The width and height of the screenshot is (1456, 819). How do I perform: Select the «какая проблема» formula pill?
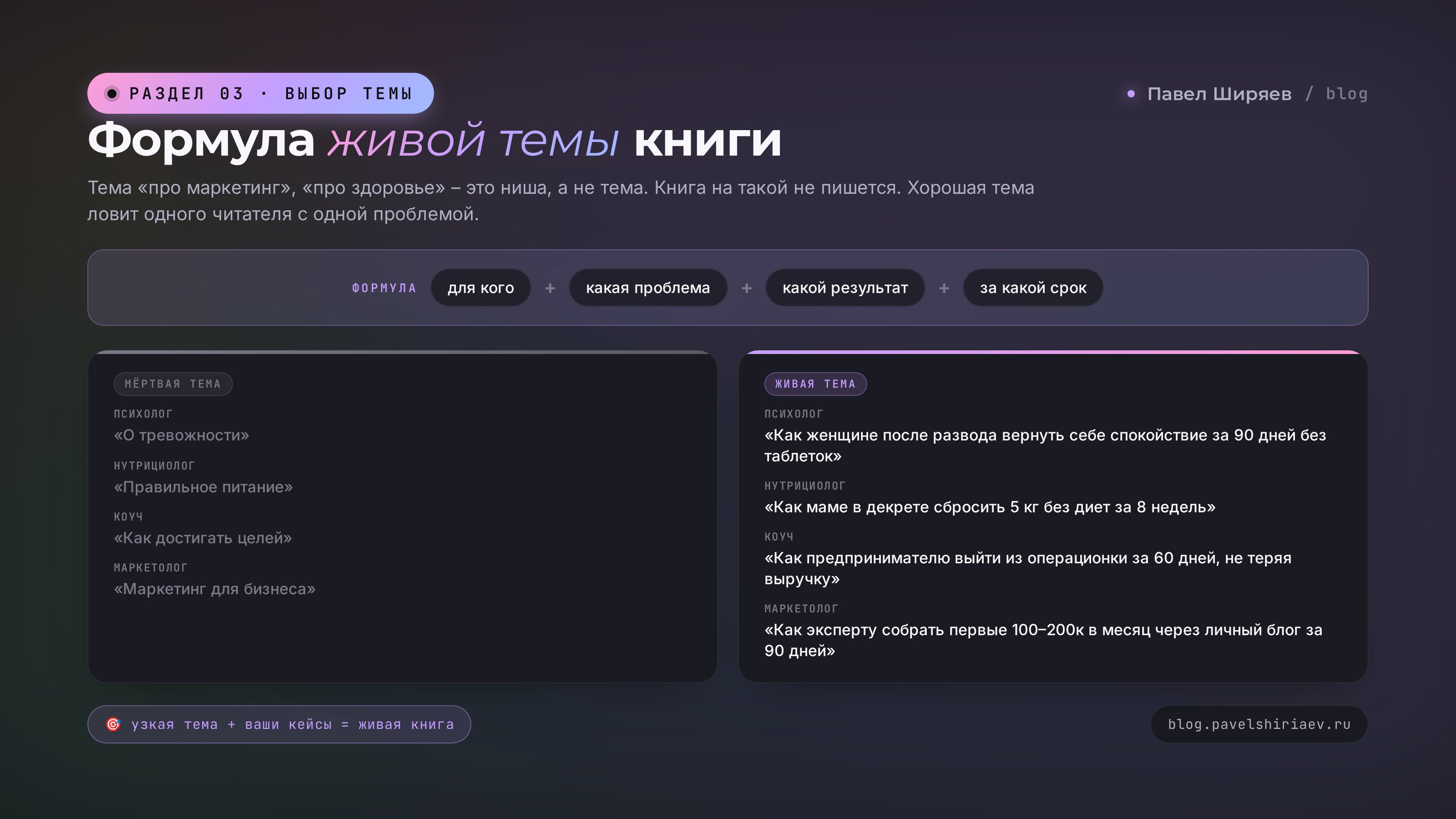point(648,288)
